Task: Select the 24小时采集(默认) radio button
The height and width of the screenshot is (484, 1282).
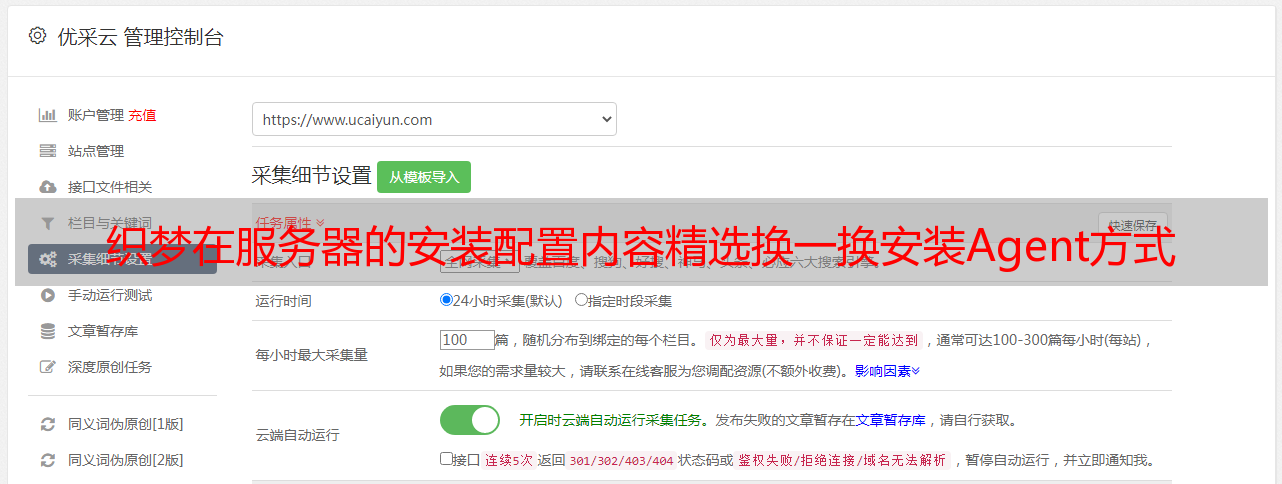Action: click(447, 299)
